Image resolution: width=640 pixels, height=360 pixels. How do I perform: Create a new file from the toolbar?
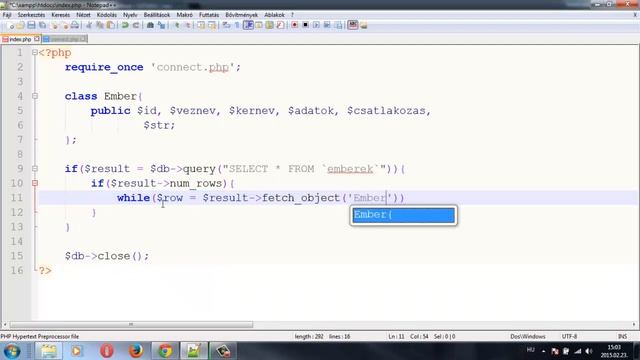pos(11,25)
